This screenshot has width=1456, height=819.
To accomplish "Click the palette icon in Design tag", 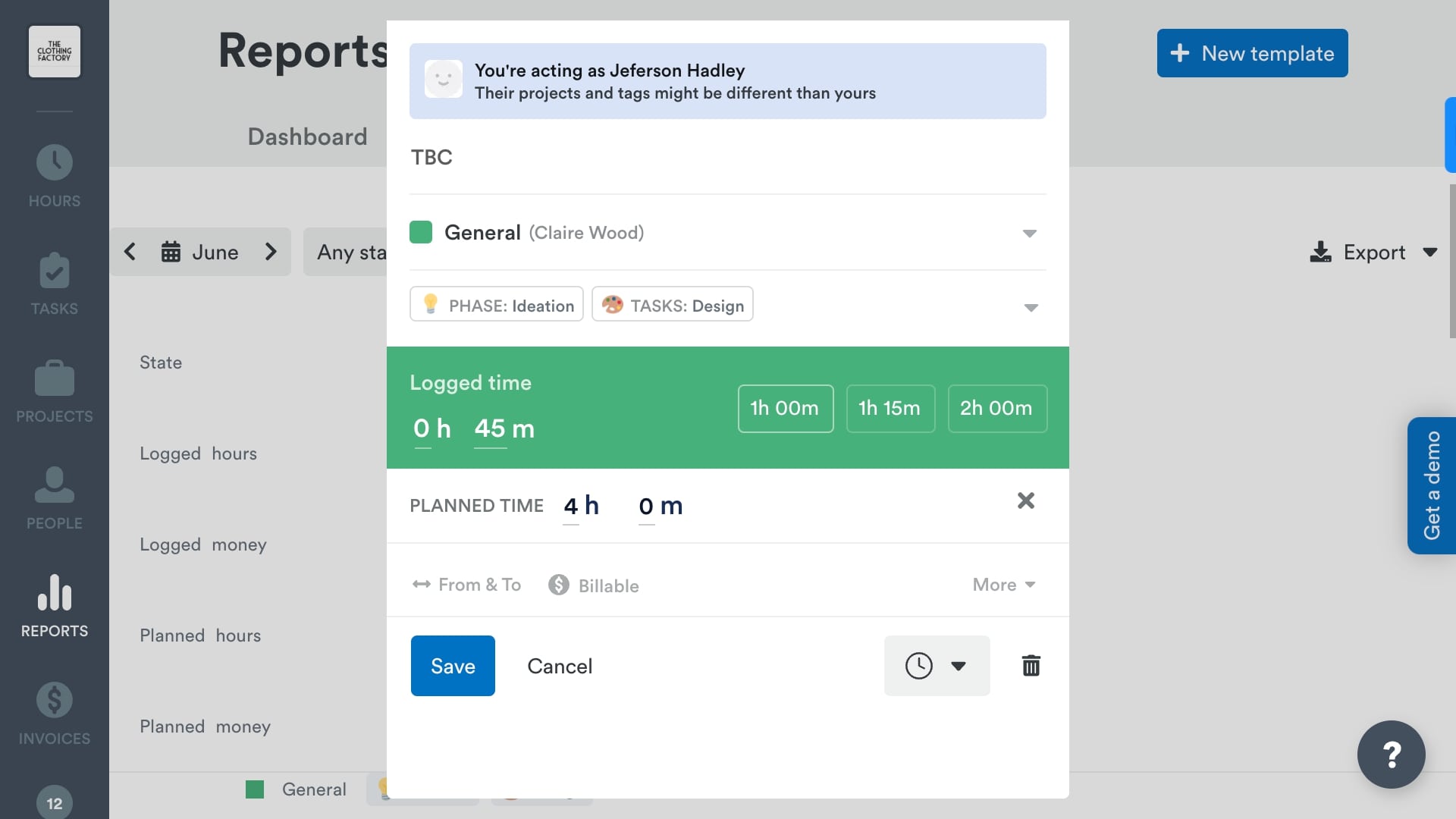I will coord(612,305).
